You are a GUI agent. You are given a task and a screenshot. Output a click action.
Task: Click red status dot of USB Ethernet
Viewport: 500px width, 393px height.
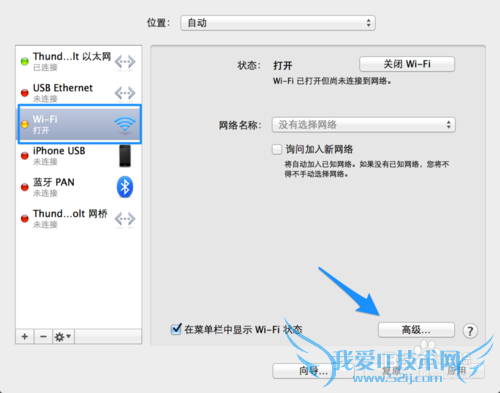25,93
